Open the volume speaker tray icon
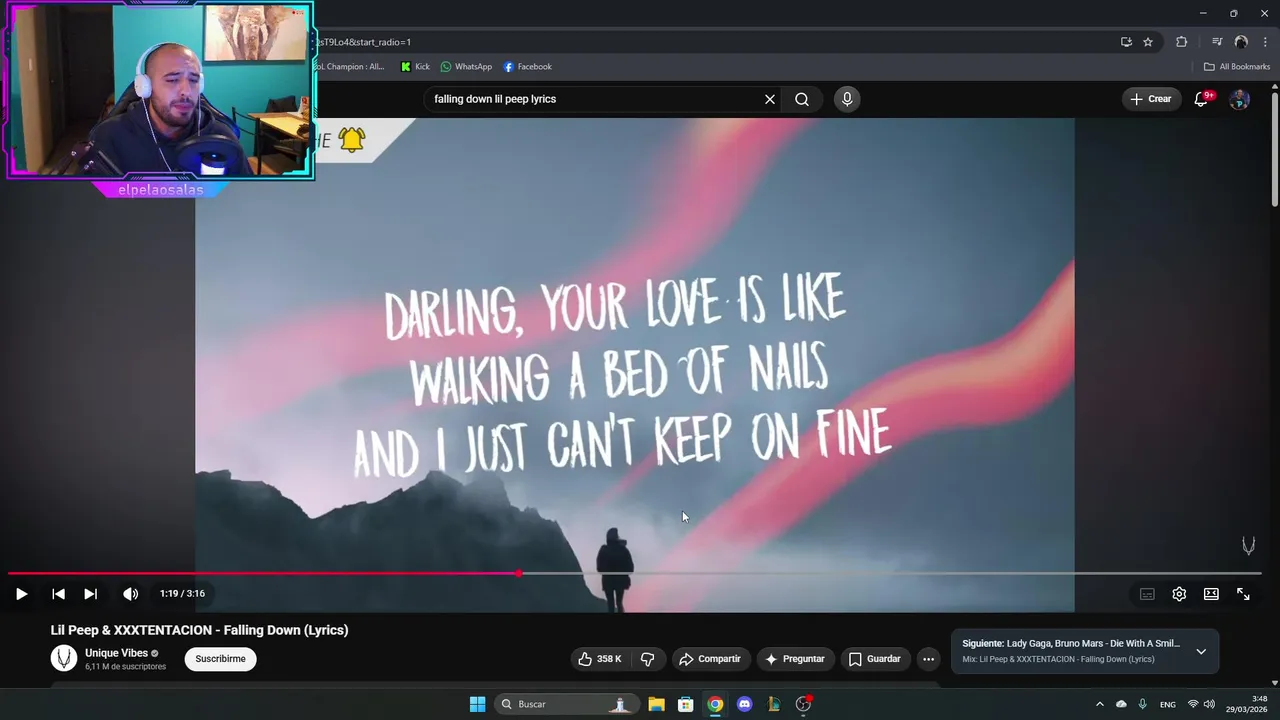 pos(1209,704)
